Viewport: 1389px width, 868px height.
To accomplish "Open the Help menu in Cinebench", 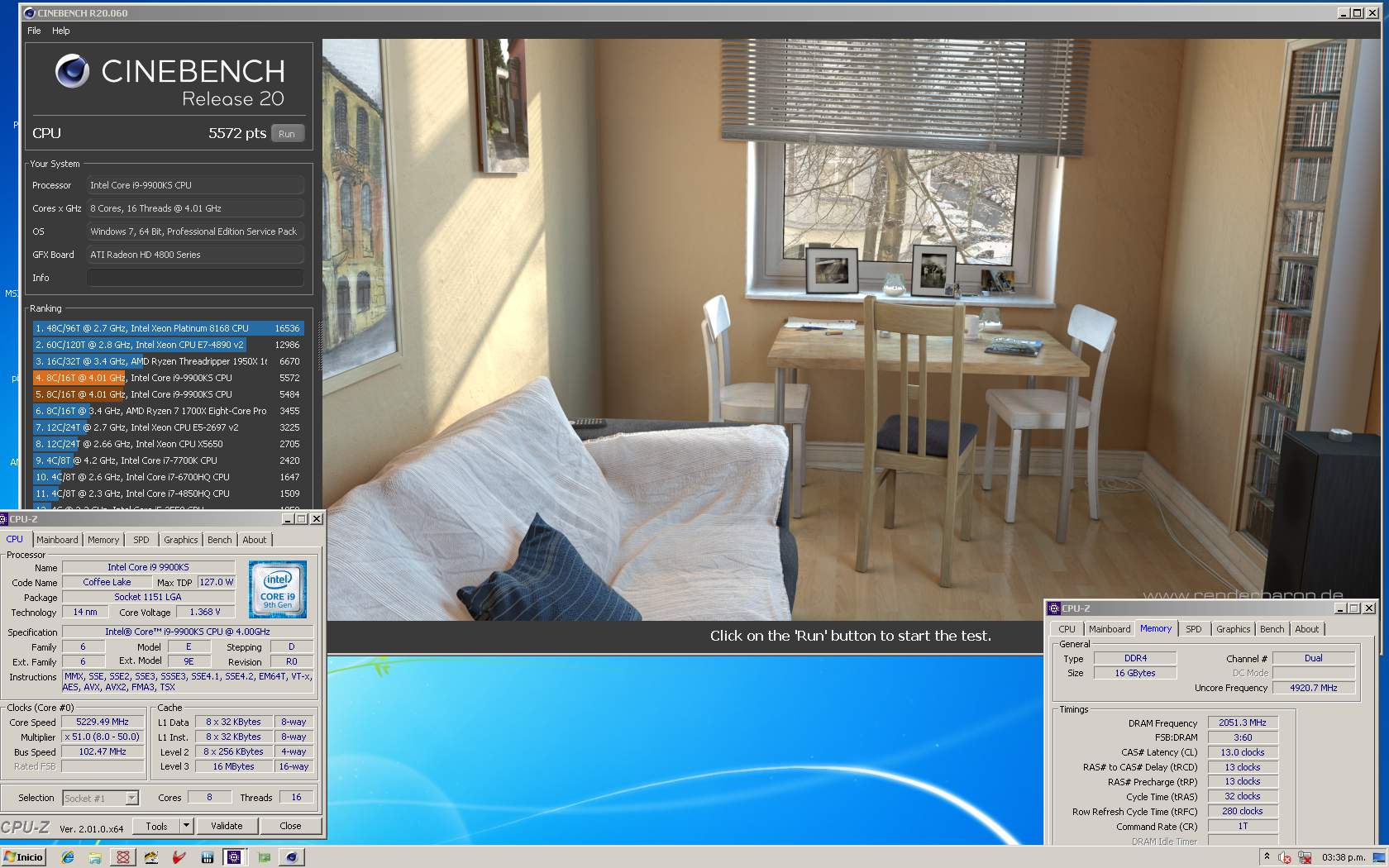I will tap(61, 31).
